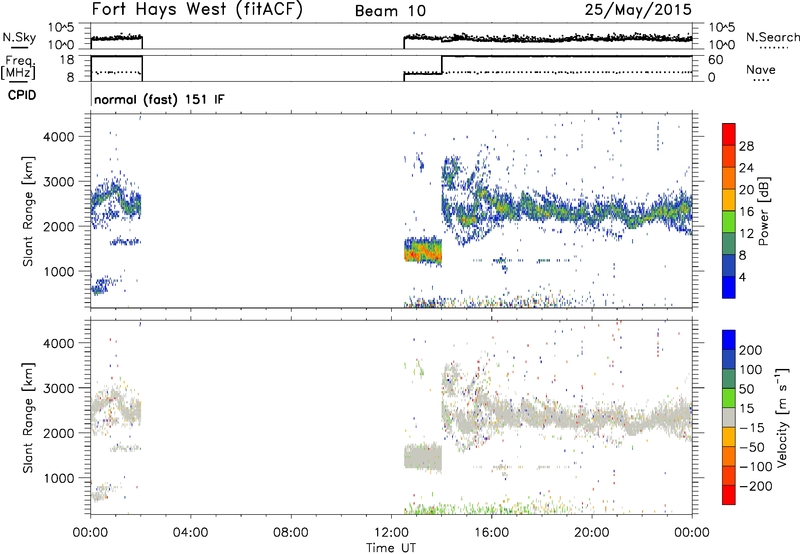
Task: Click the '04:00' time tick label
Action: click(190, 533)
